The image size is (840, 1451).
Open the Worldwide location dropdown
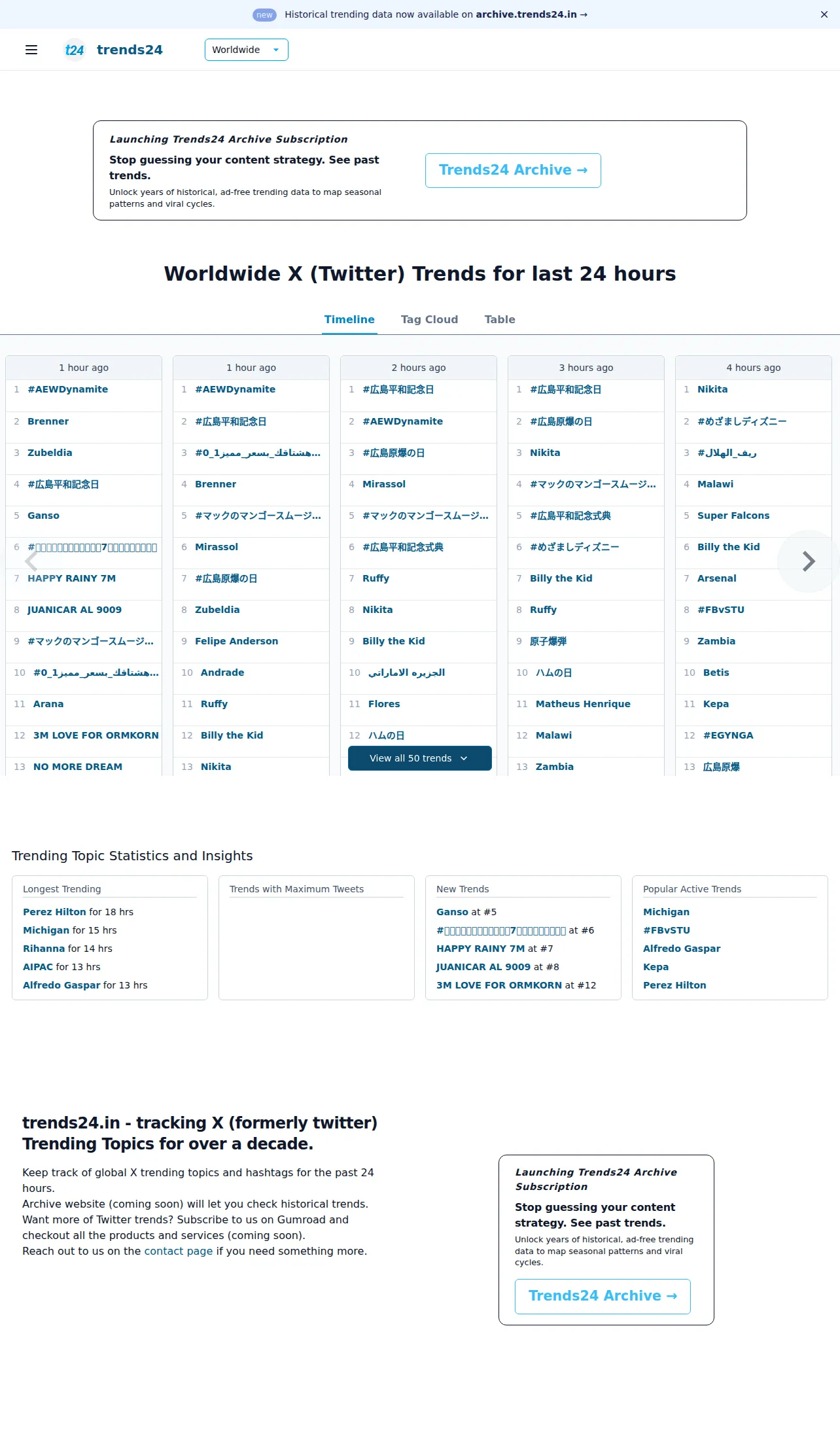(247, 50)
